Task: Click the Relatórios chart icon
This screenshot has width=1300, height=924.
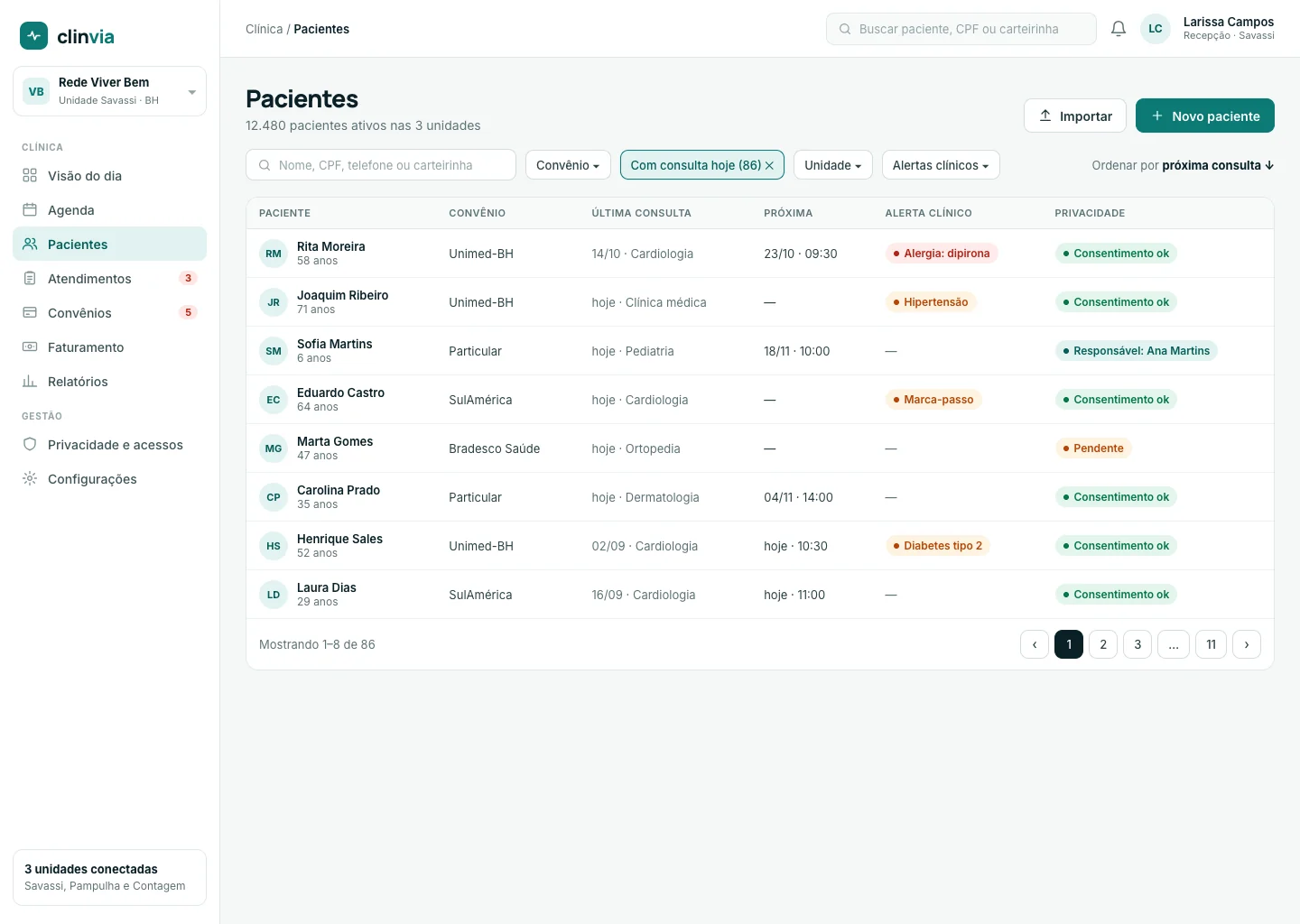Action: click(30, 382)
